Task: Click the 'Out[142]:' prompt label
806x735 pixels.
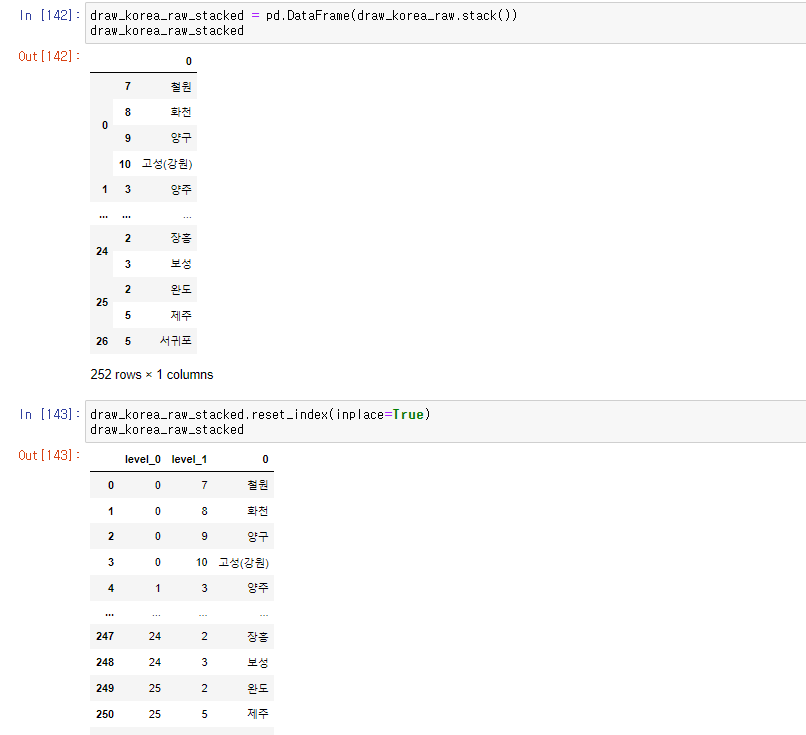Action: pyautogui.click(x=49, y=56)
